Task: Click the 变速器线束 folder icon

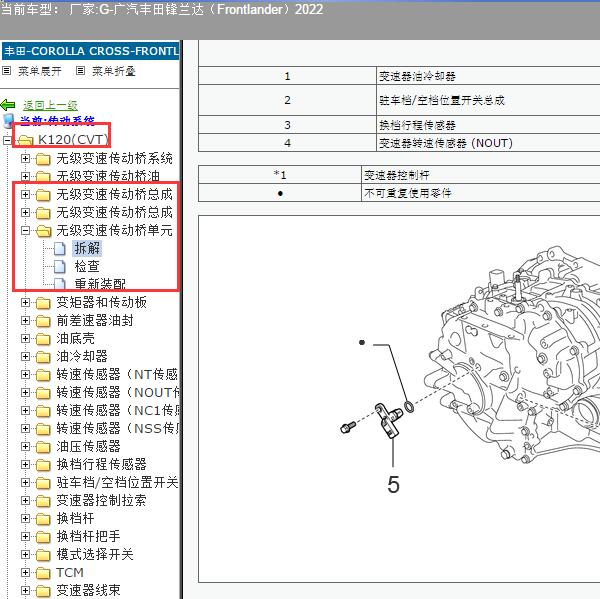Action: (43, 591)
